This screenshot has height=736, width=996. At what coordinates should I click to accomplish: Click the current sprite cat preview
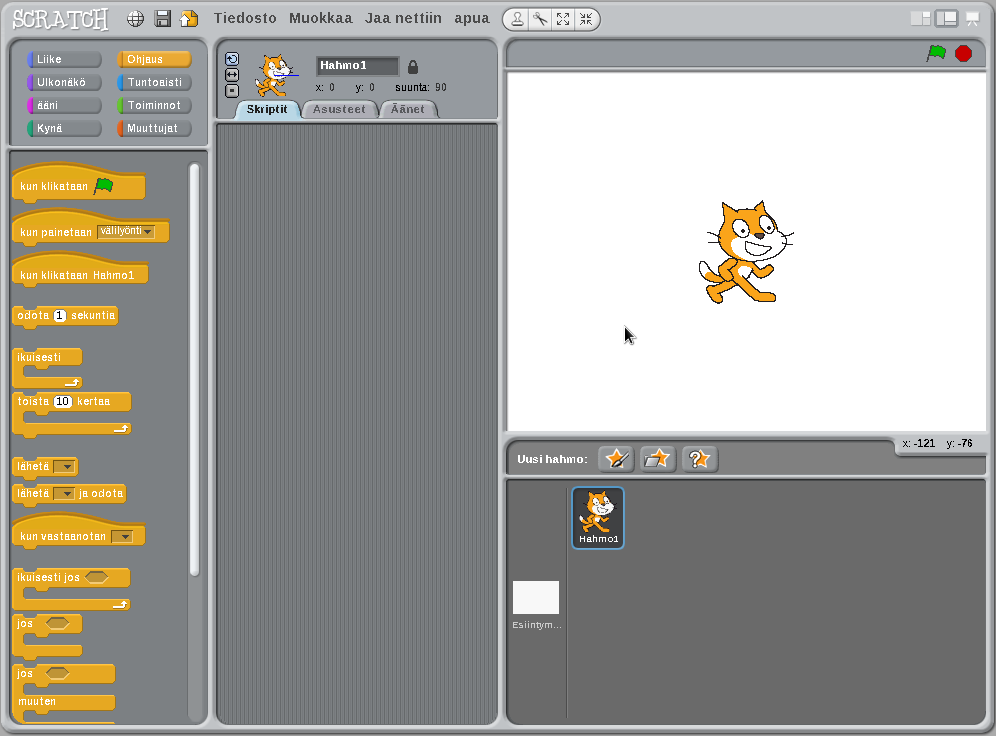(276, 76)
